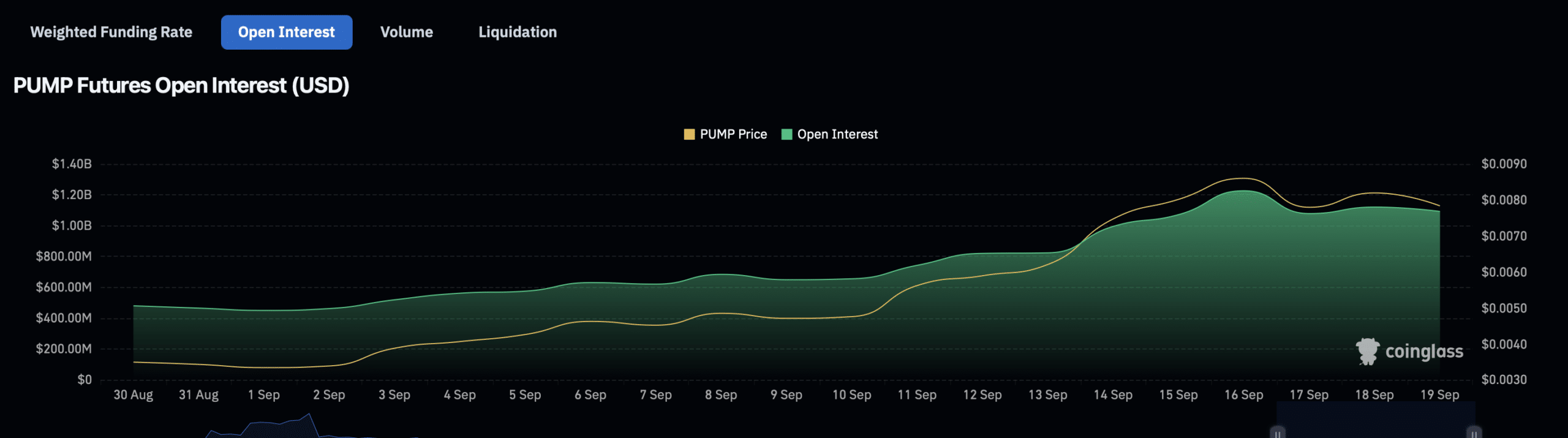The height and width of the screenshot is (438, 1568).
Task: Toggle the Open Interest legend label
Action: [x=837, y=135]
